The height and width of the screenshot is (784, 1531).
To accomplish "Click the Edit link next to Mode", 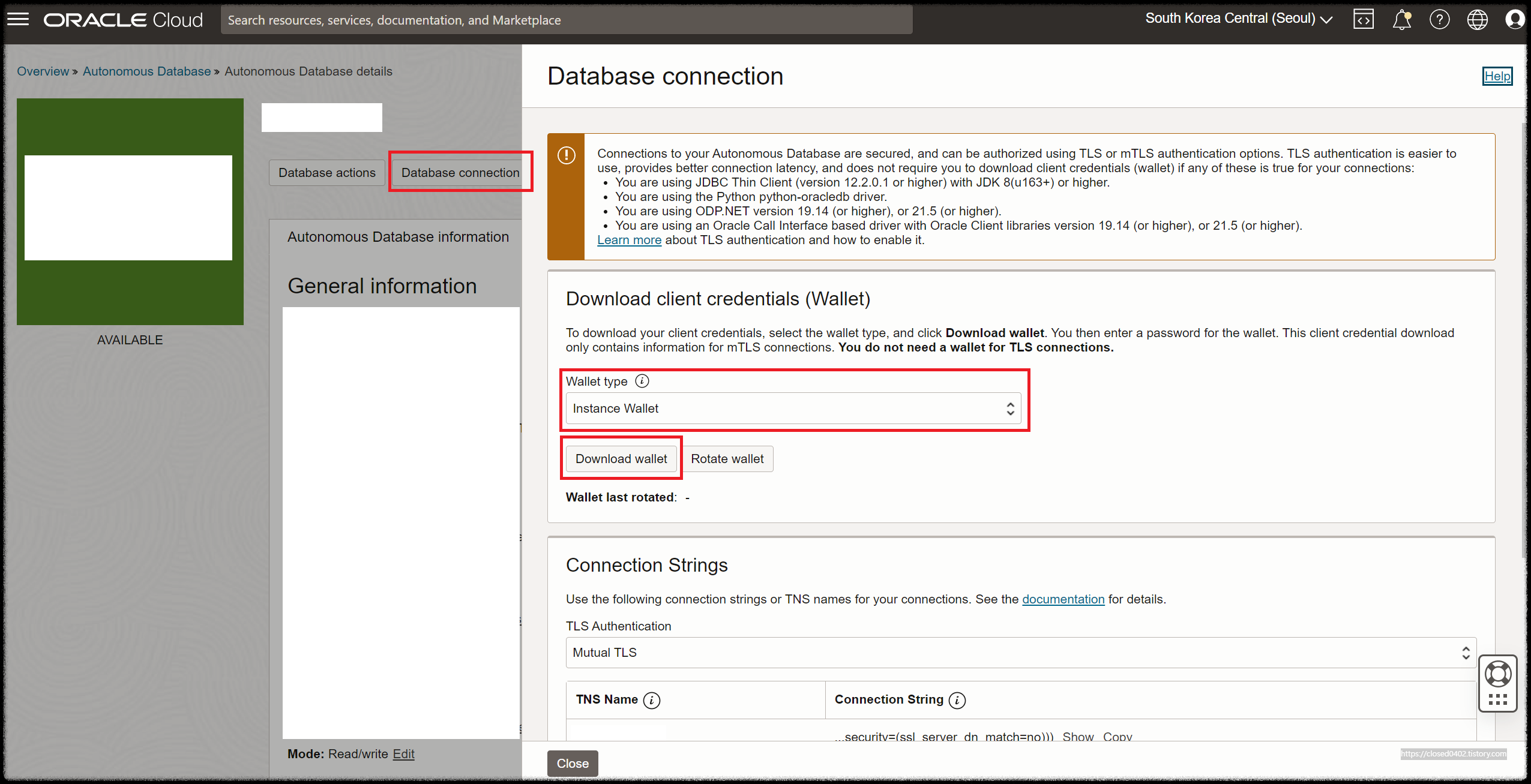I will (x=403, y=754).
